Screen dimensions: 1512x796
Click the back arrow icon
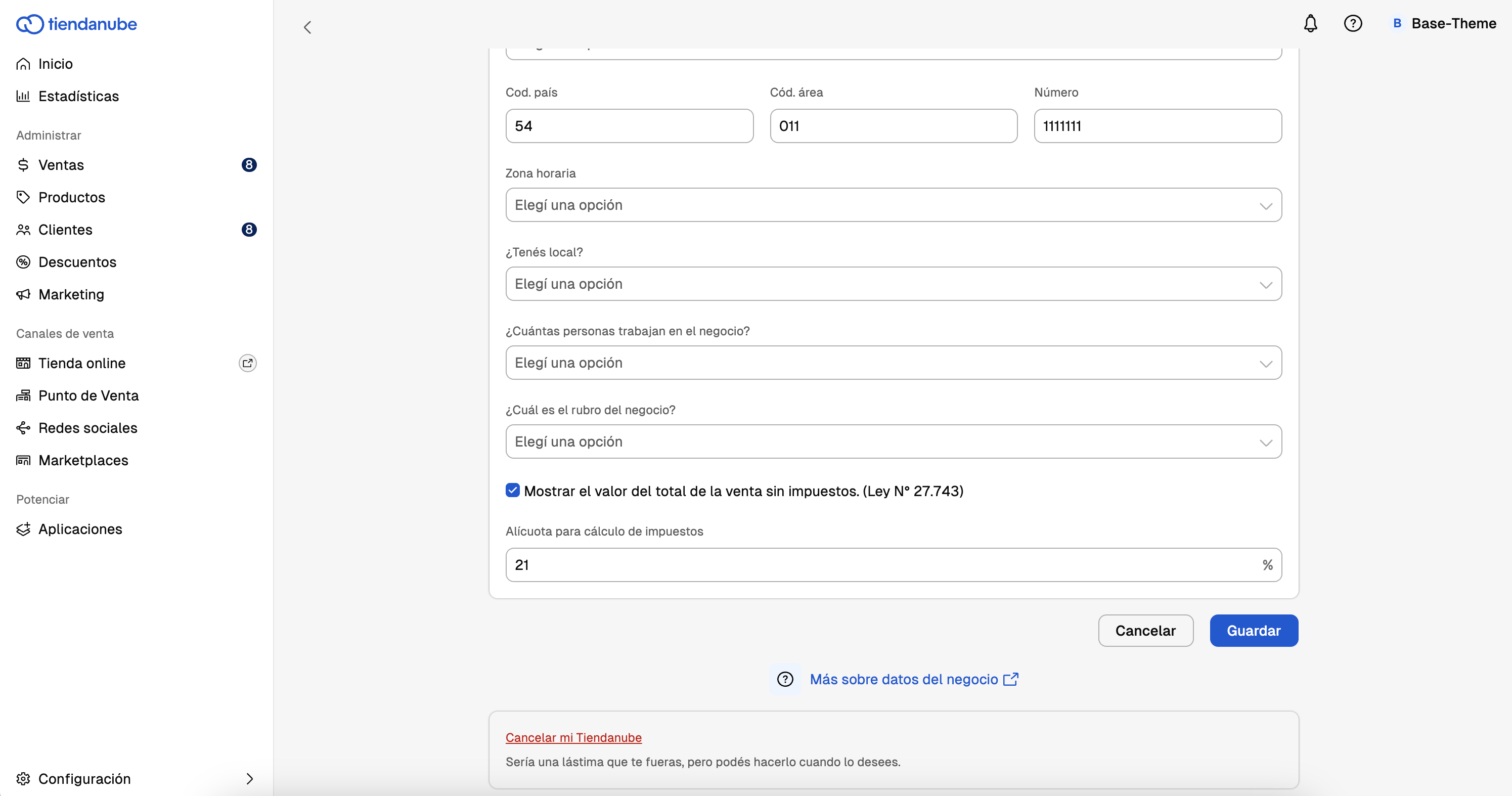click(x=307, y=27)
